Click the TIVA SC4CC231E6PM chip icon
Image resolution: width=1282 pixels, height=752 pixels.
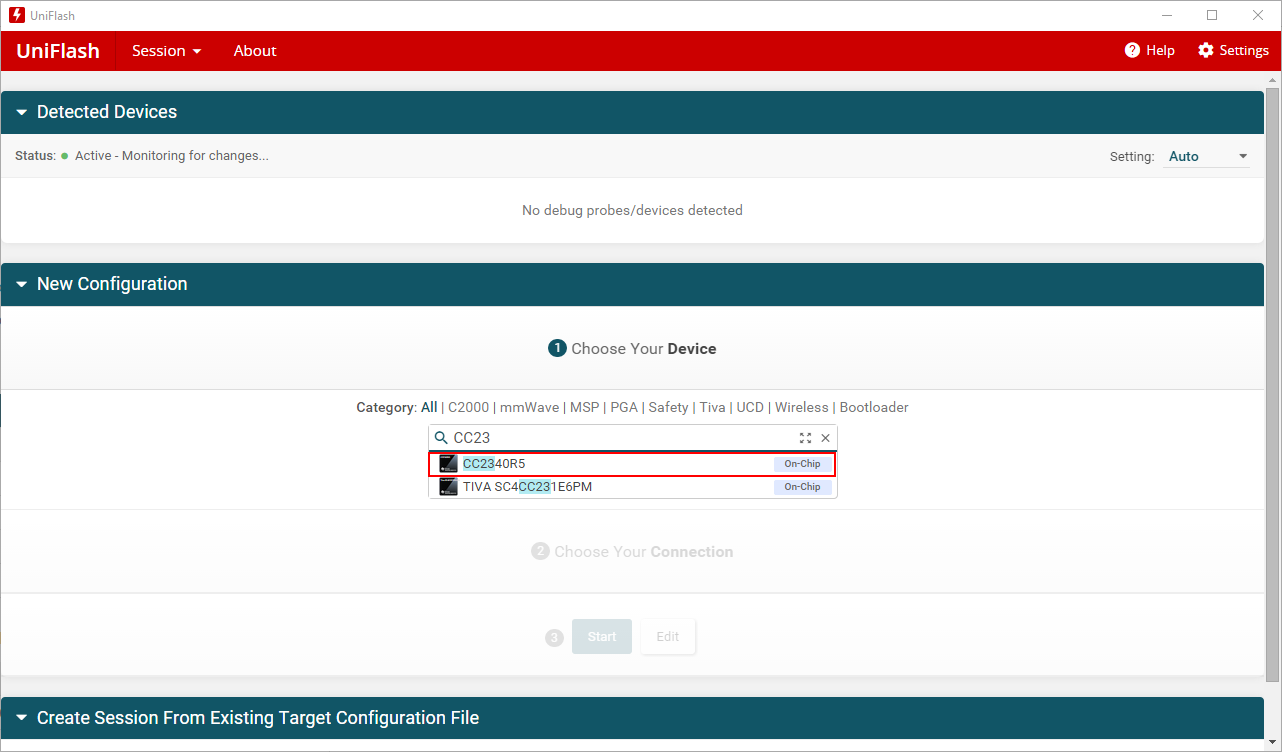point(448,487)
